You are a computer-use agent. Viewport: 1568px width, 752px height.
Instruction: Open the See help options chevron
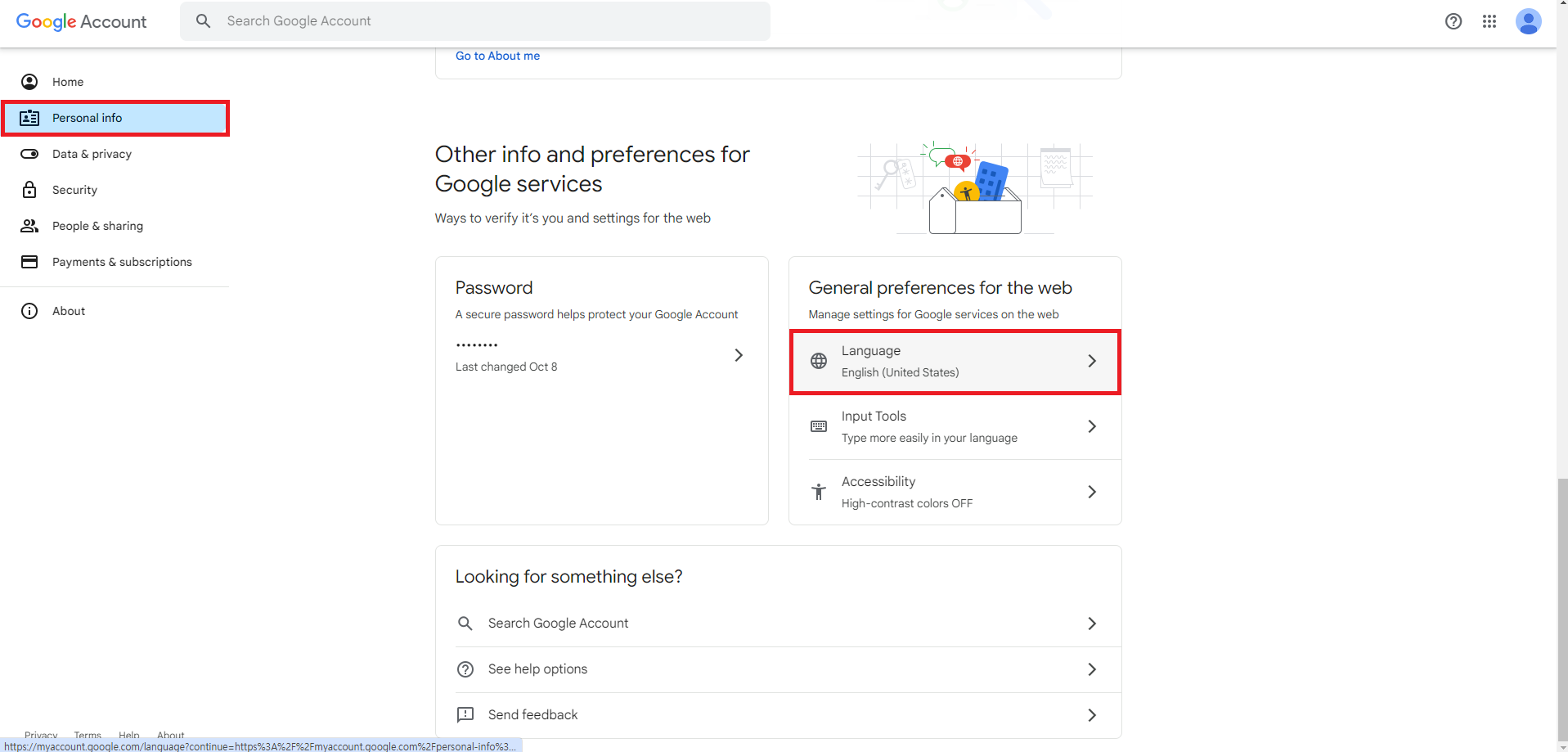tap(1092, 669)
